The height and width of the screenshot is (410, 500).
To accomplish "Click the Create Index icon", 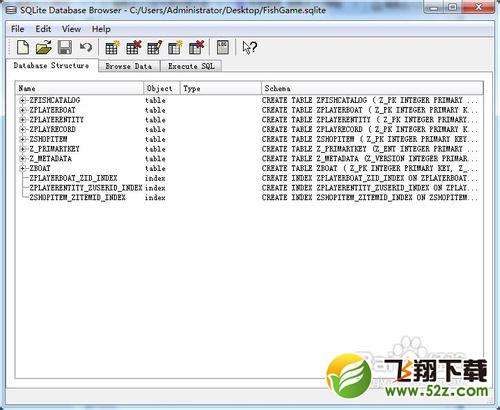I will click(175, 47).
